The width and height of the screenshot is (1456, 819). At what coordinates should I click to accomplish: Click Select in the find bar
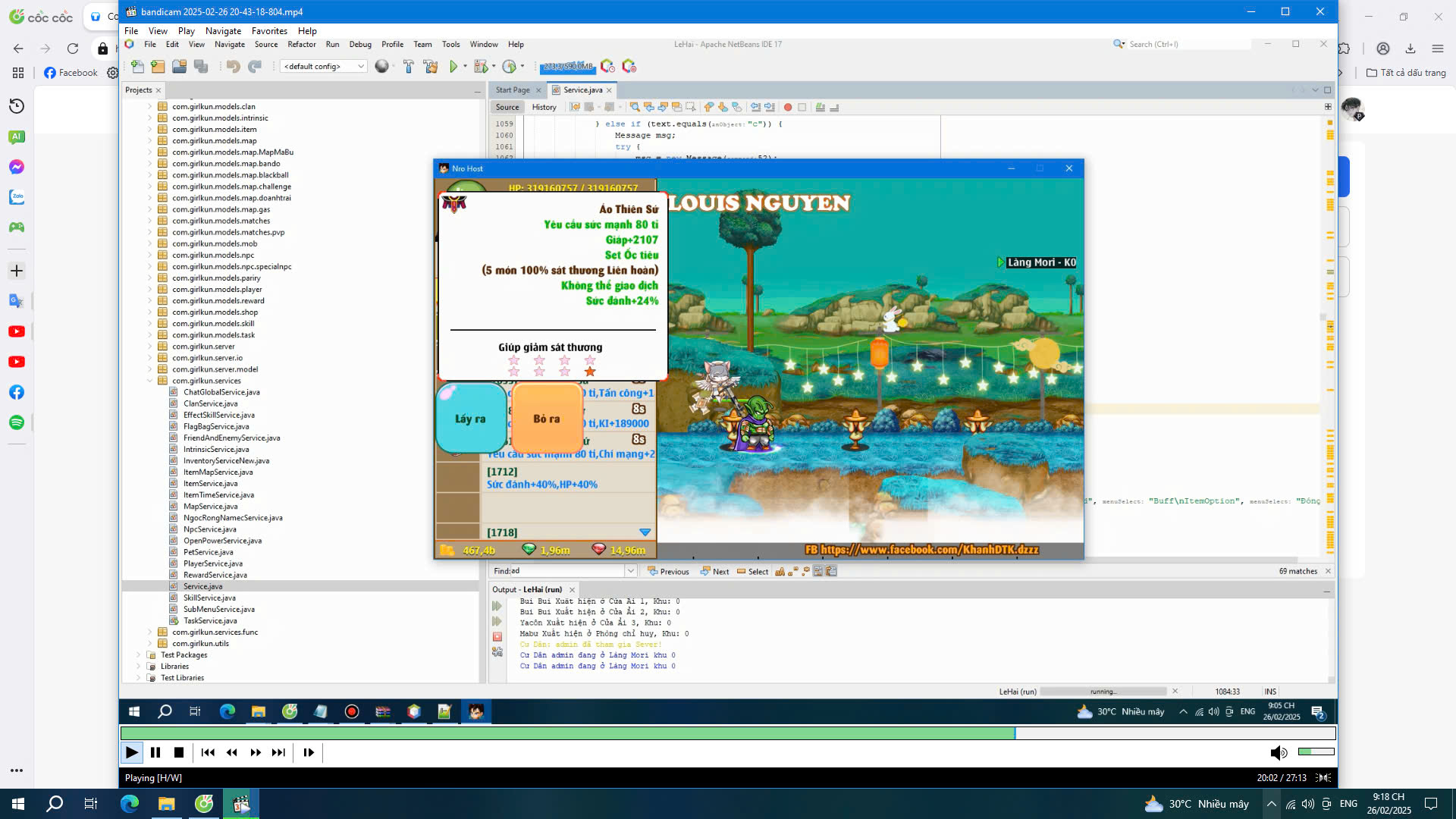[x=752, y=572]
